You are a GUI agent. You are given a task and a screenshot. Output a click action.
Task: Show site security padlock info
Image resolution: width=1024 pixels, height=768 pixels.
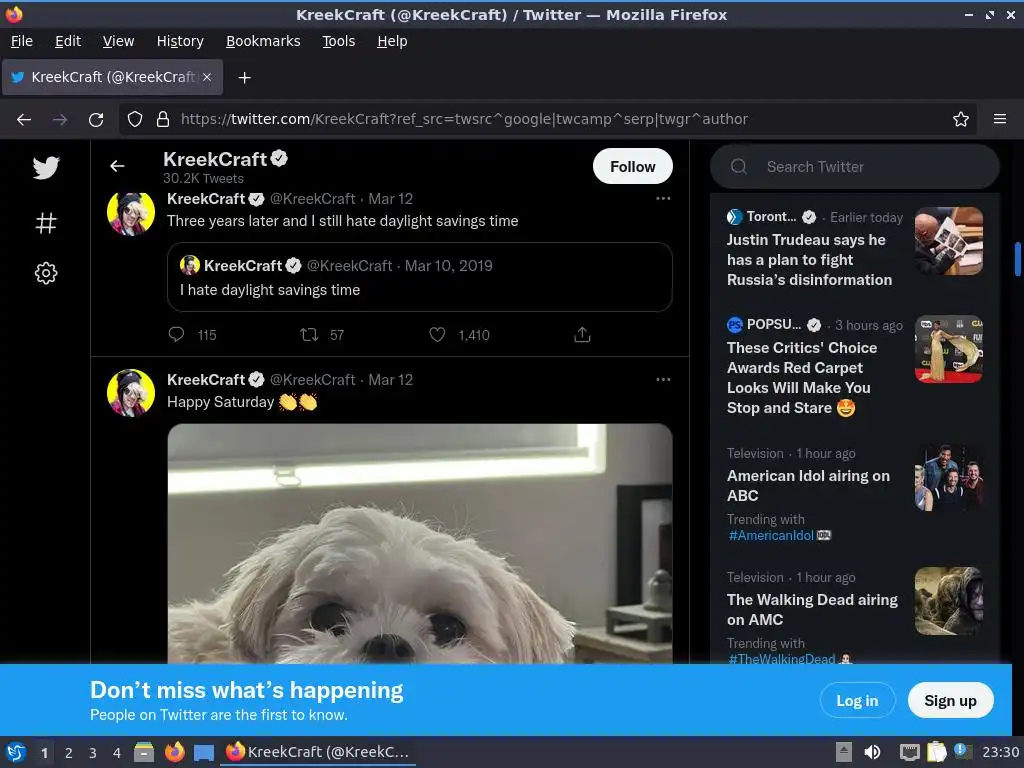coord(163,120)
